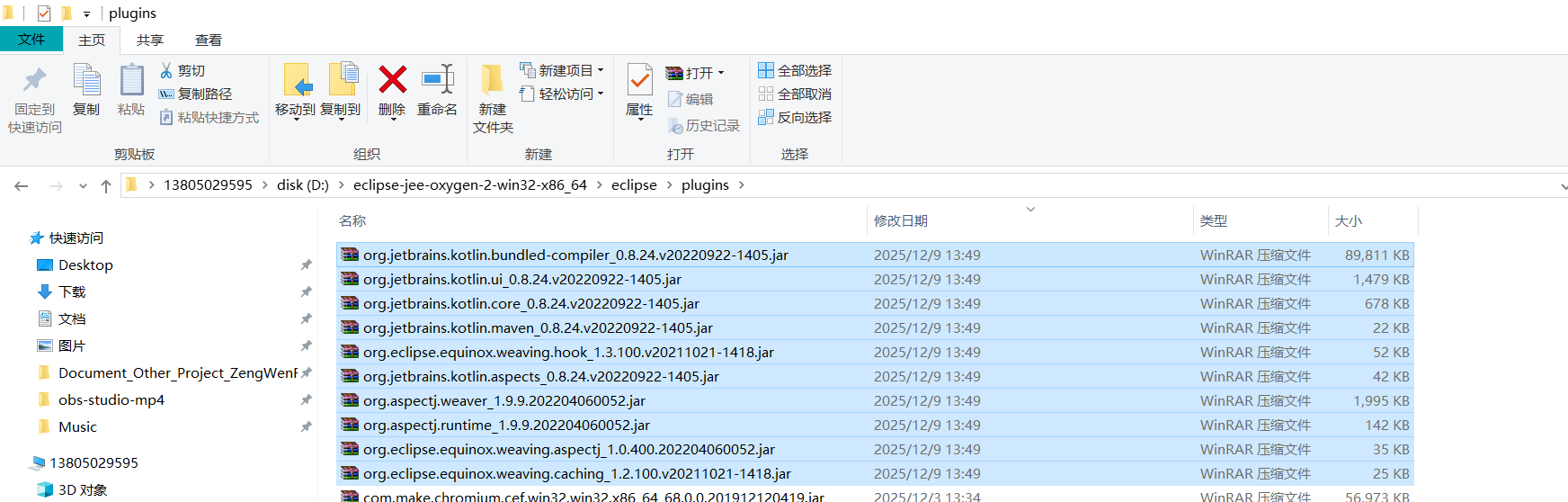Click eclipse in address breadcrumb

click(634, 185)
